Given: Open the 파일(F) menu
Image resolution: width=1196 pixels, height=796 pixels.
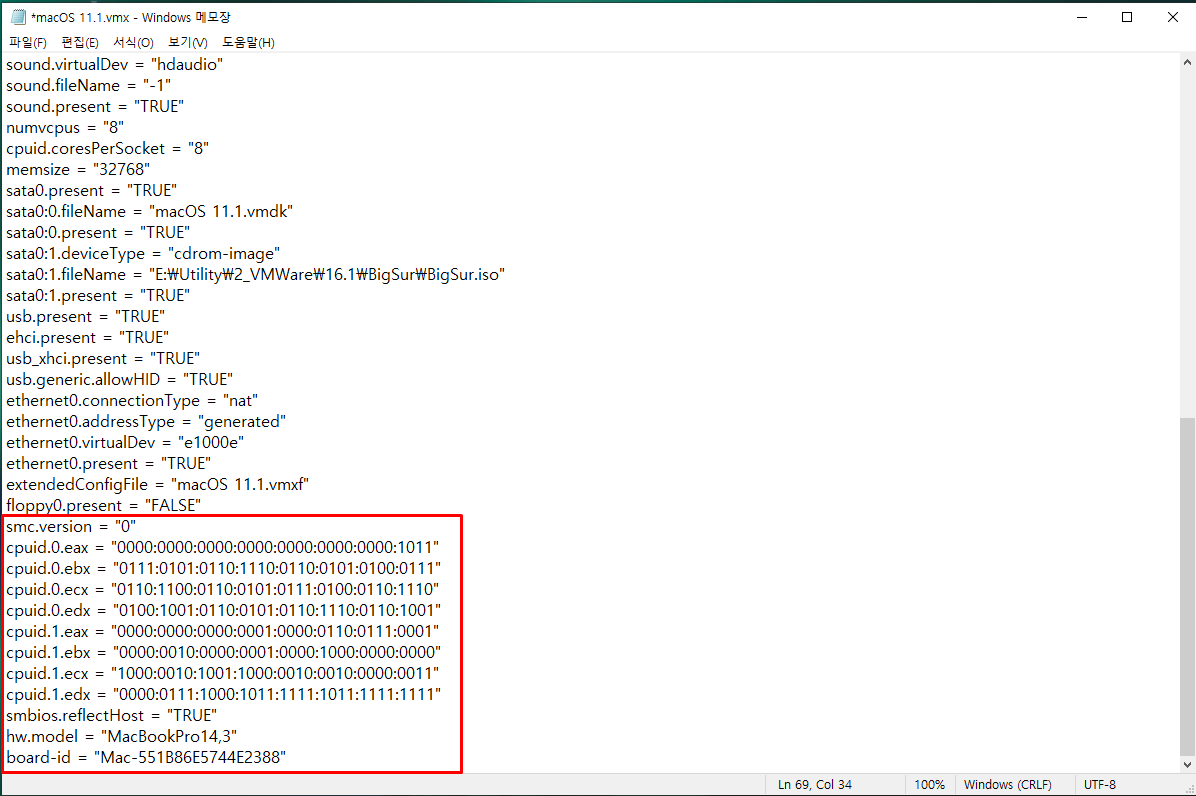Looking at the screenshot, I should (27, 43).
